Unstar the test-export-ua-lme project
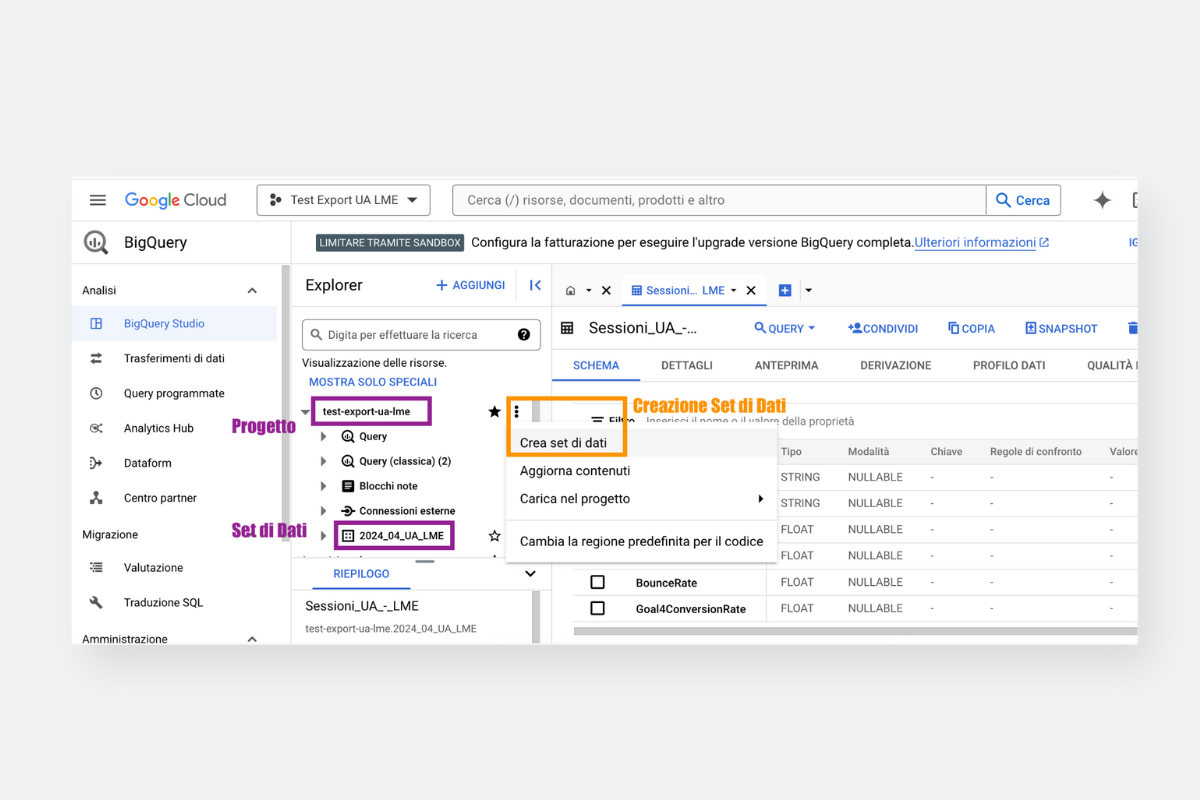 tap(494, 411)
